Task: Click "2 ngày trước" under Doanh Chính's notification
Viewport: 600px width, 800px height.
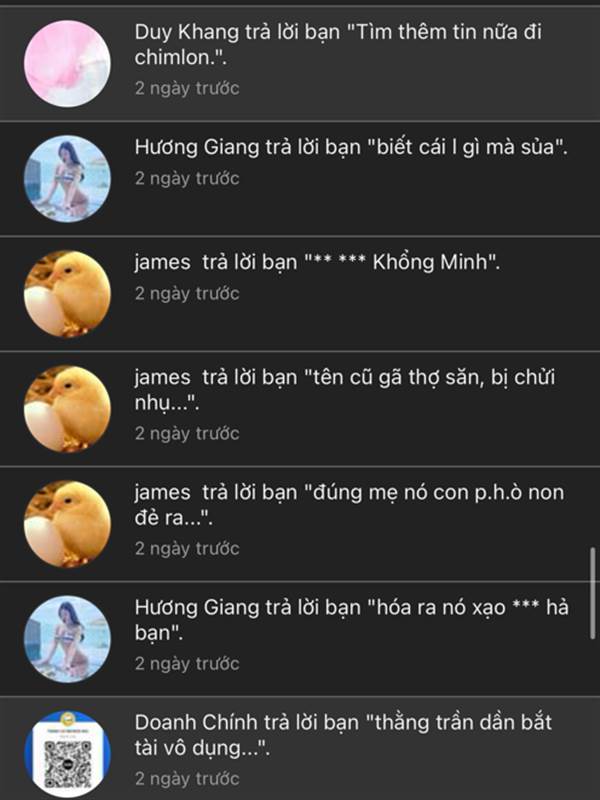Action: [187, 779]
